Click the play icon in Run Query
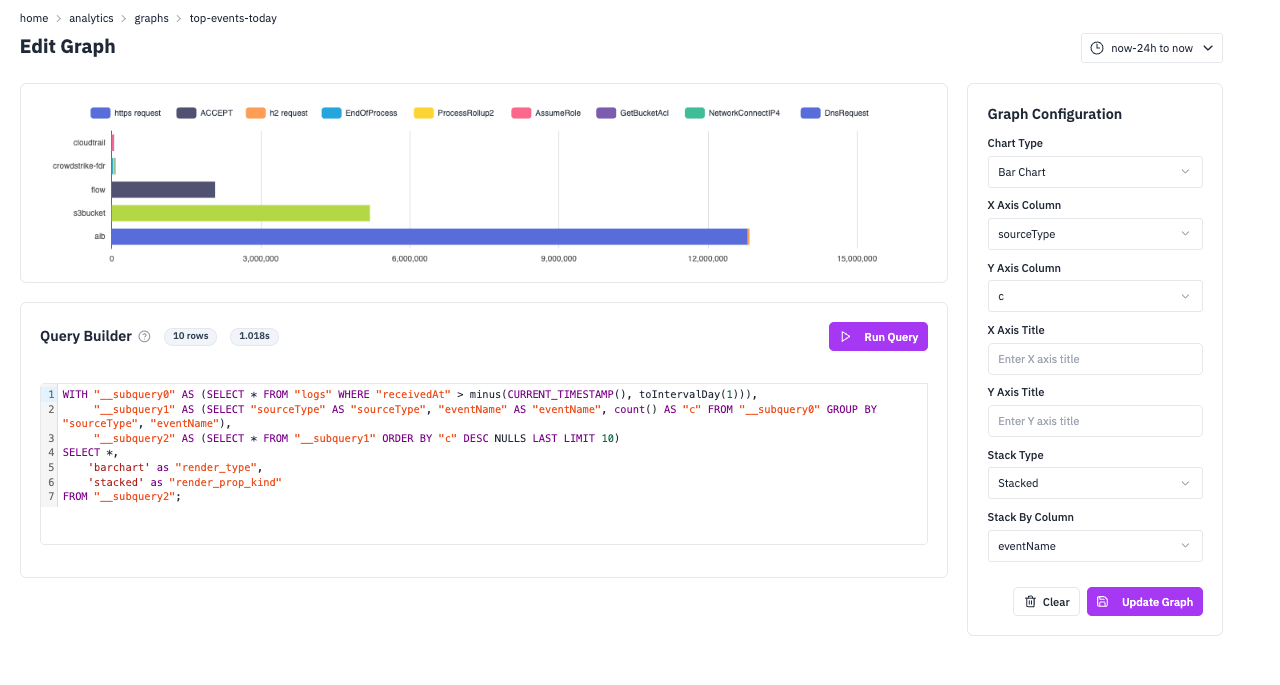Image resolution: width=1280 pixels, height=685 pixels. click(846, 337)
